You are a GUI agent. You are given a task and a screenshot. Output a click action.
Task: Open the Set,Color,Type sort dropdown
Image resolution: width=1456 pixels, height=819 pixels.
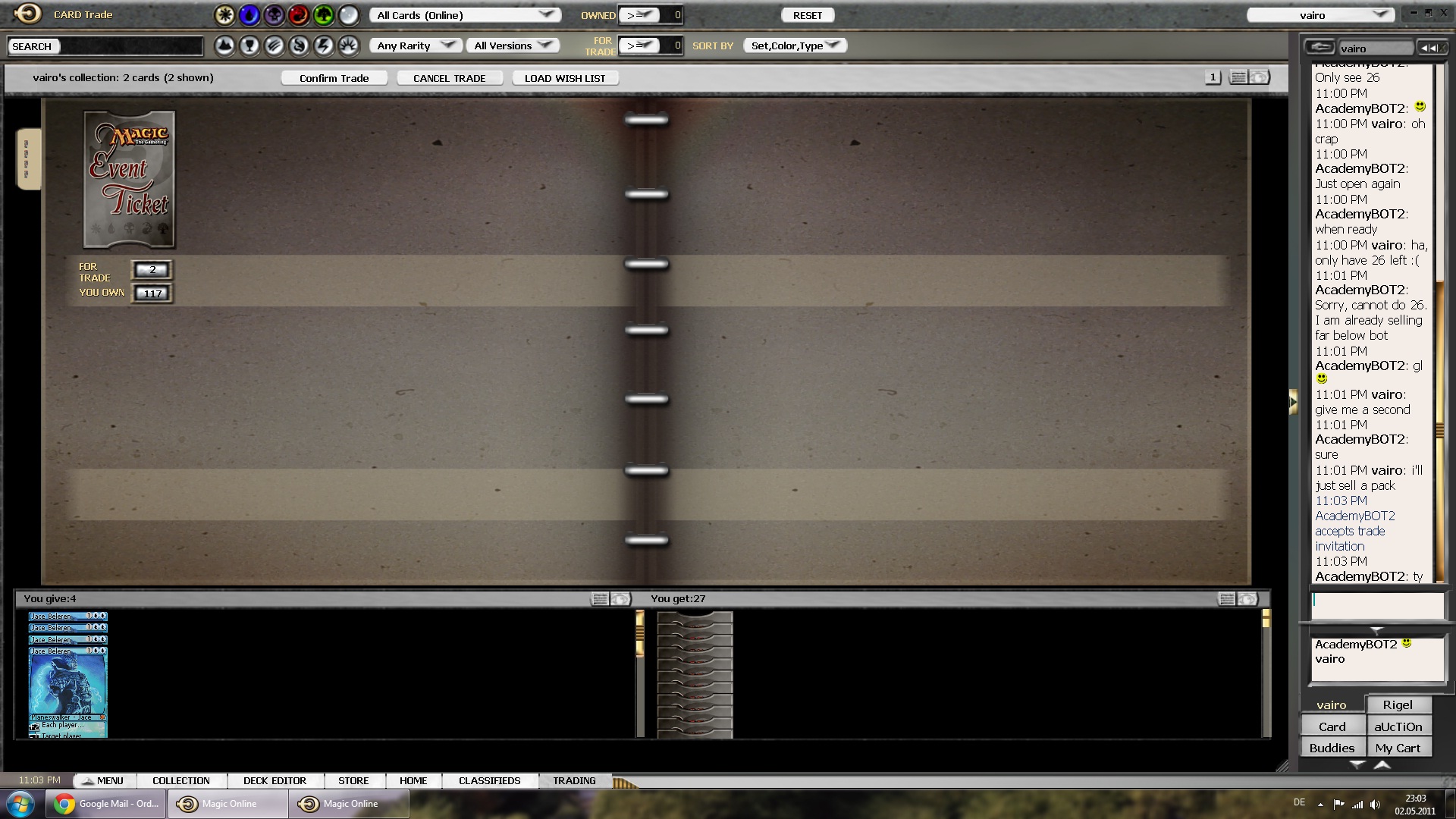click(x=795, y=45)
